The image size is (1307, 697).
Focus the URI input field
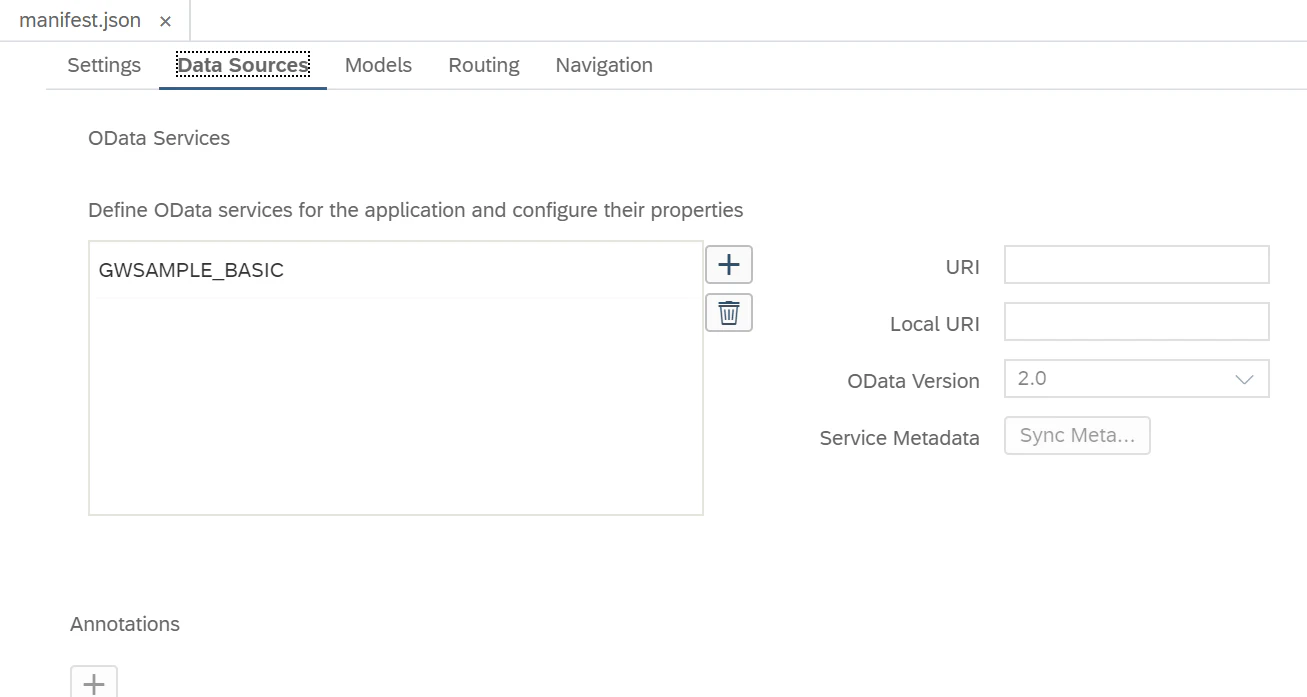(x=1137, y=265)
